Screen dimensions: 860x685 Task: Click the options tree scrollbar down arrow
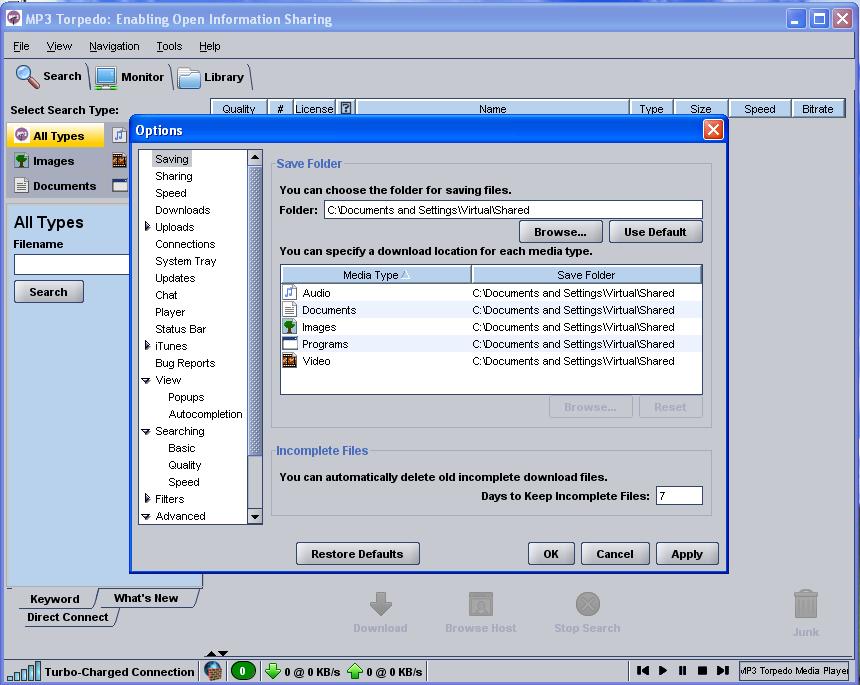point(254,517)
